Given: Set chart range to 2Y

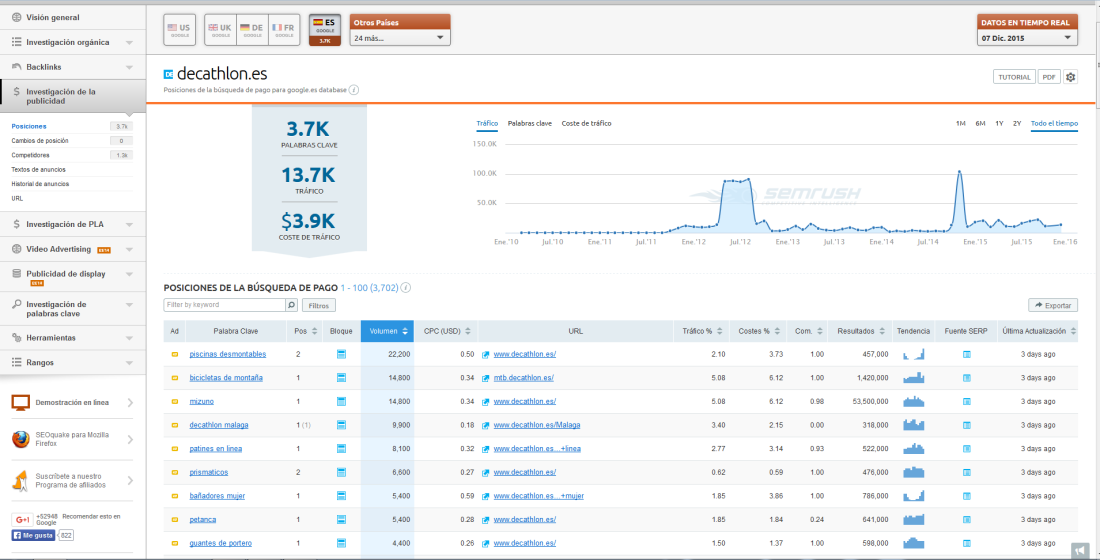Looking at the screenshot, I should click(x=1017, y=124).
